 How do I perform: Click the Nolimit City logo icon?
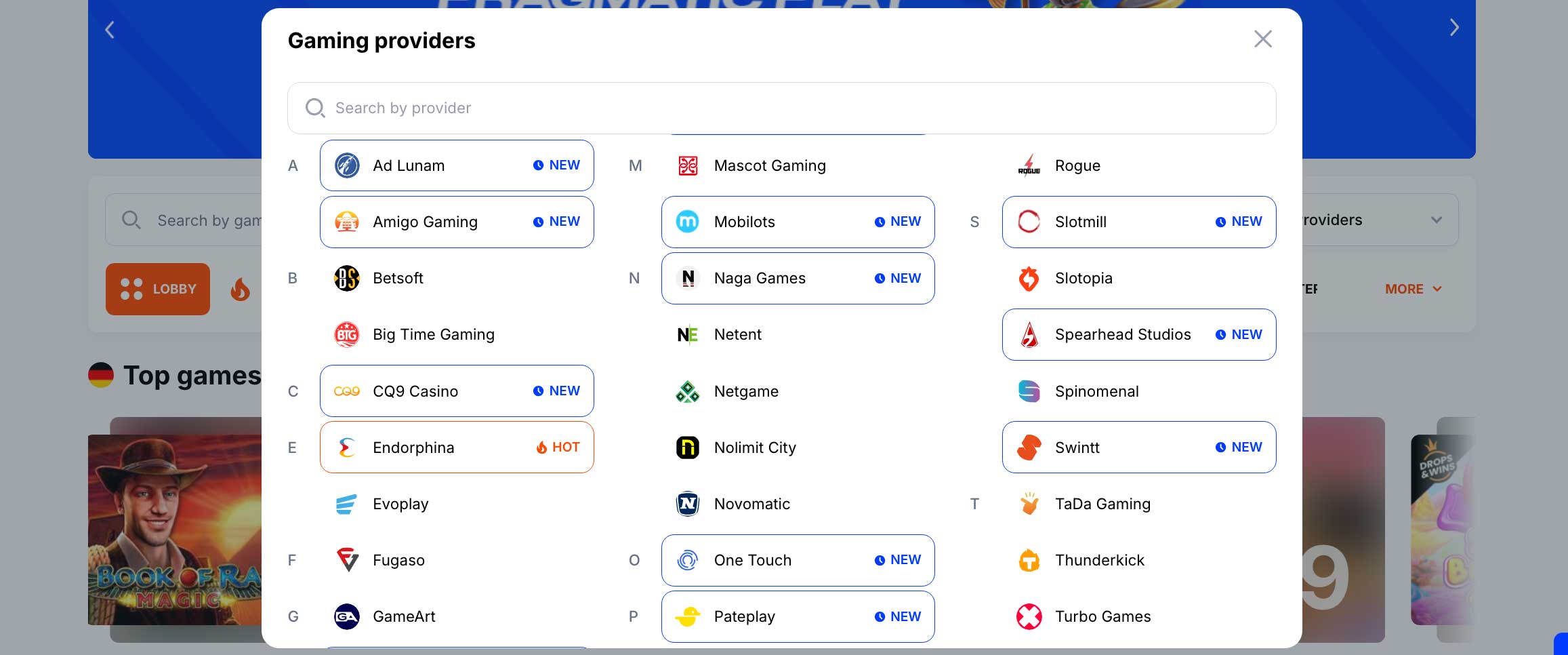(x=688, y=448)
